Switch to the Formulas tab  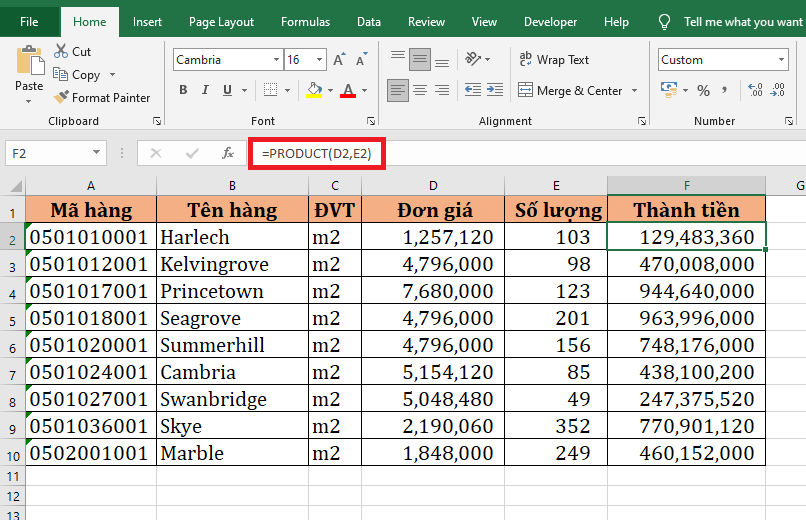coord(305,22)
